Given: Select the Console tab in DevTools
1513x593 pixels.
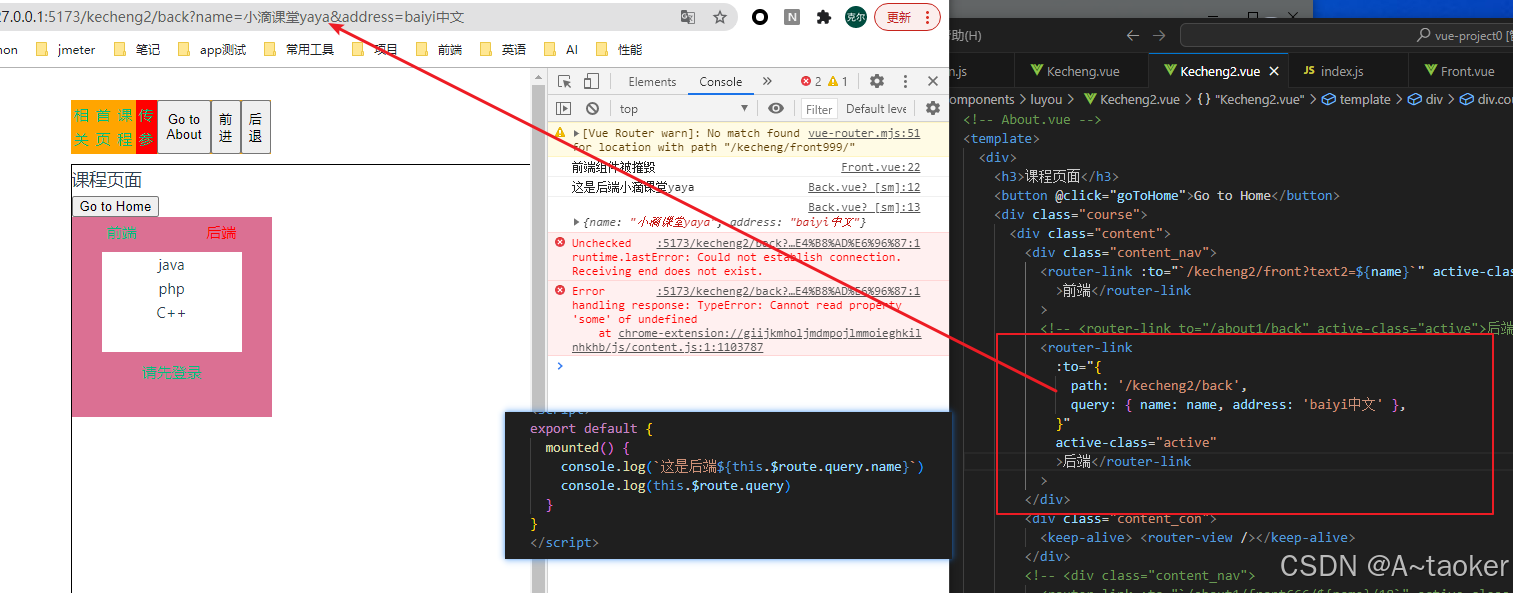Looking at the screenshot, I should 721,82.
